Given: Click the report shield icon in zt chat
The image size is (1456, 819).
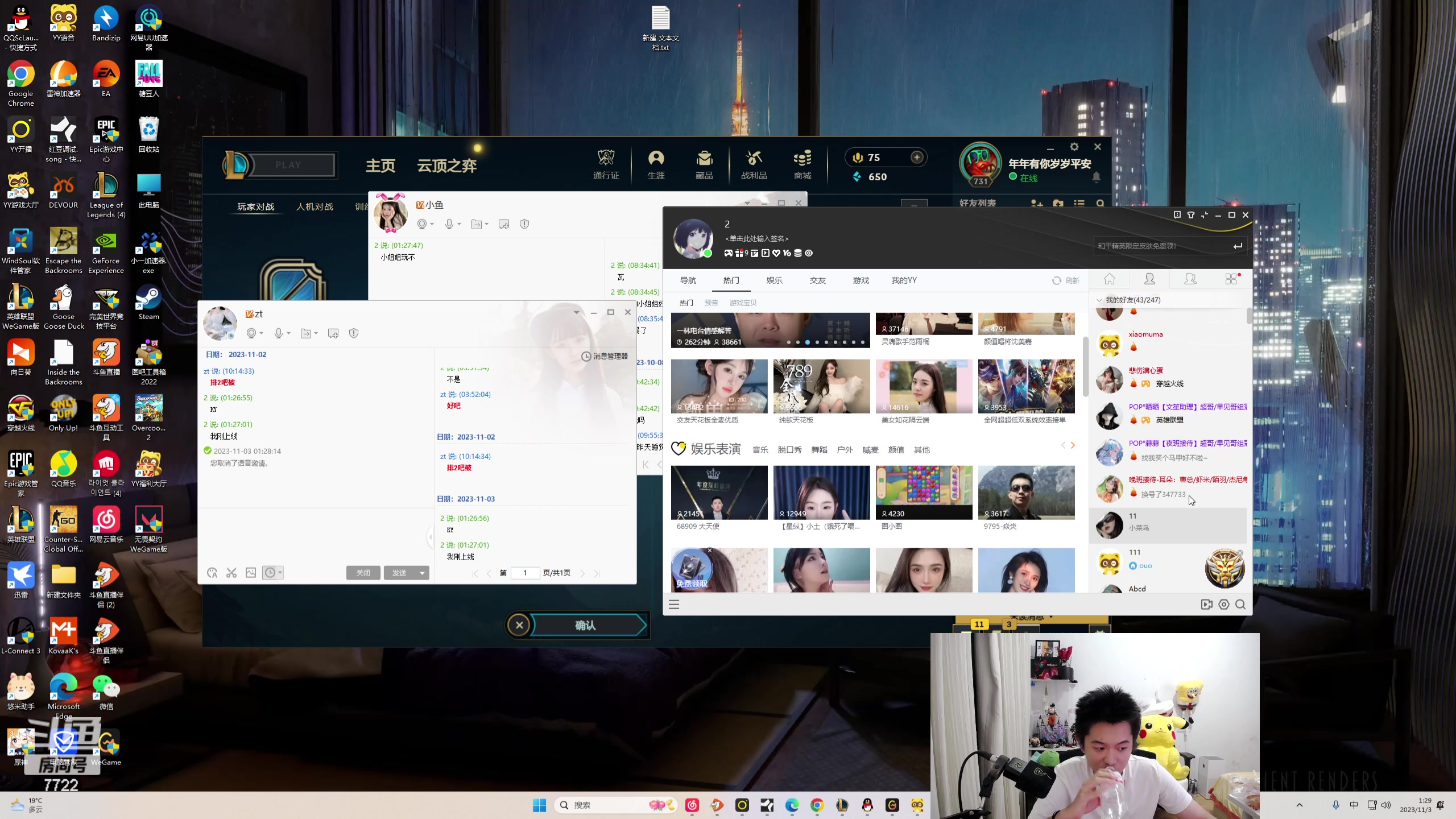Looking at the screenshot, I should [354, 333].
